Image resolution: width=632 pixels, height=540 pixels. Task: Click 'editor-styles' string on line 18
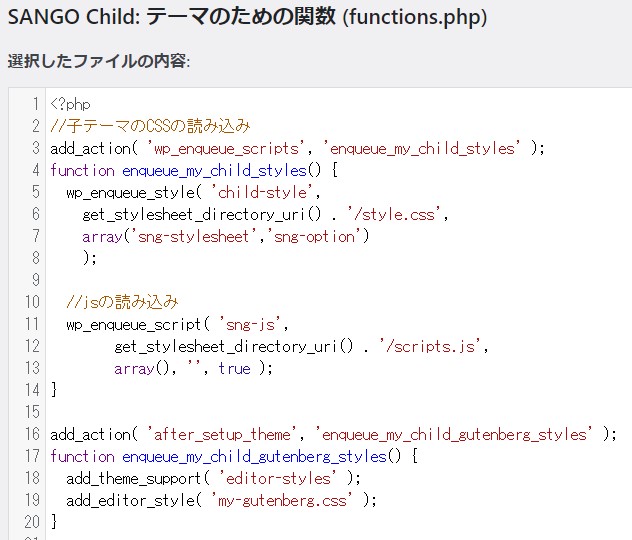tap(278, 478)
